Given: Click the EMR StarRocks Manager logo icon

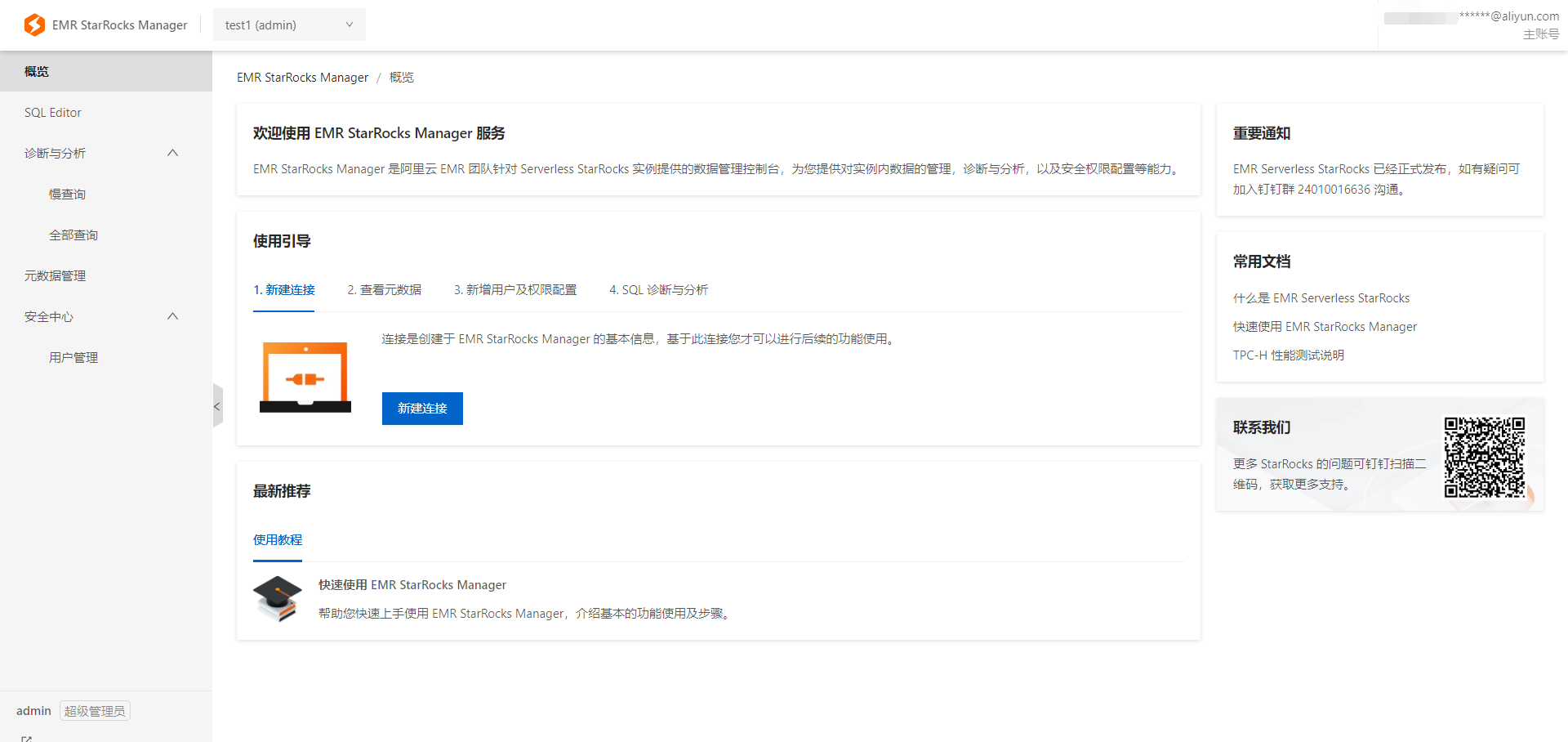Looking at the screenshot, I should (34, 25).
